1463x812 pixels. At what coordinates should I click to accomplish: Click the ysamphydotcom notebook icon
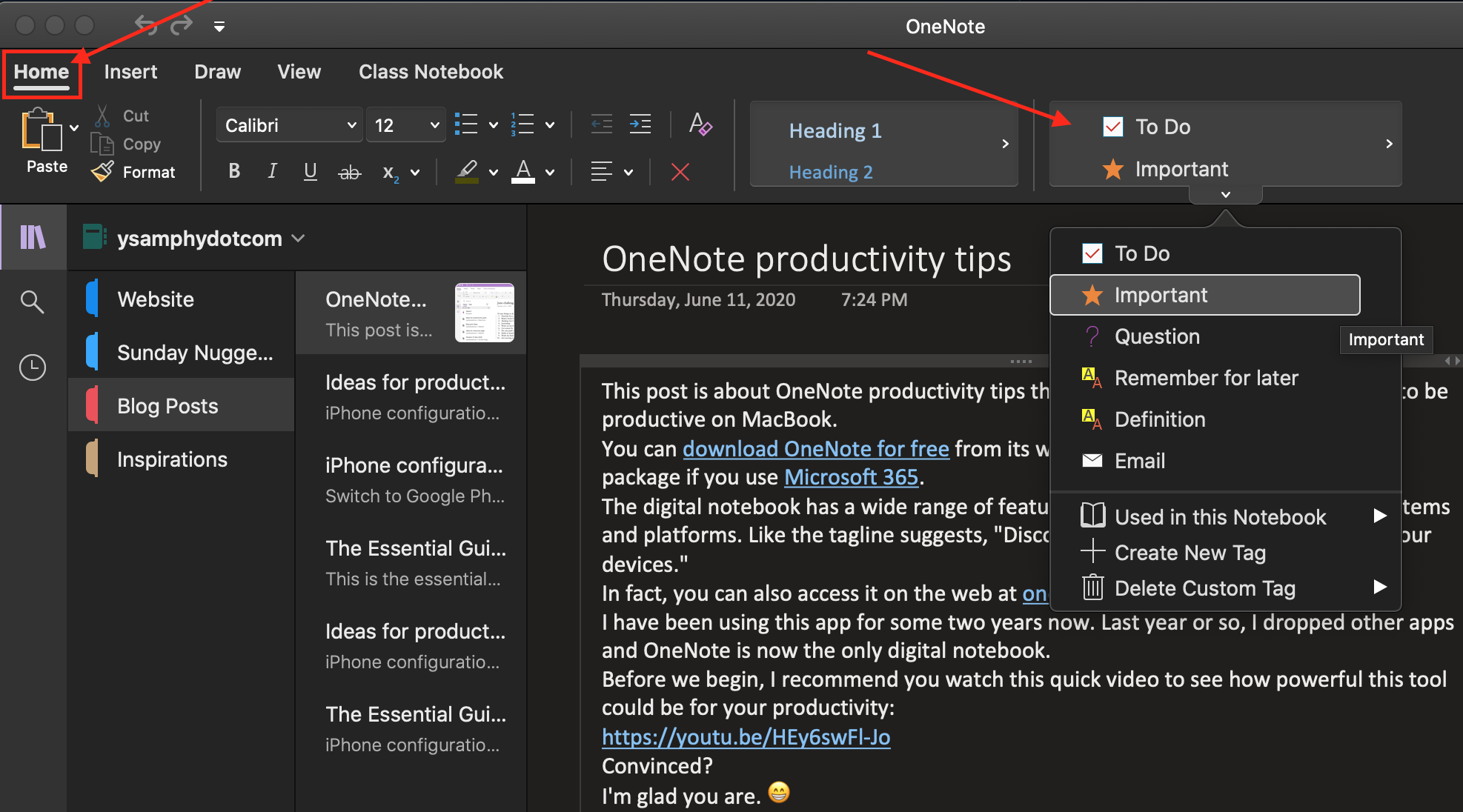point(94,237)
